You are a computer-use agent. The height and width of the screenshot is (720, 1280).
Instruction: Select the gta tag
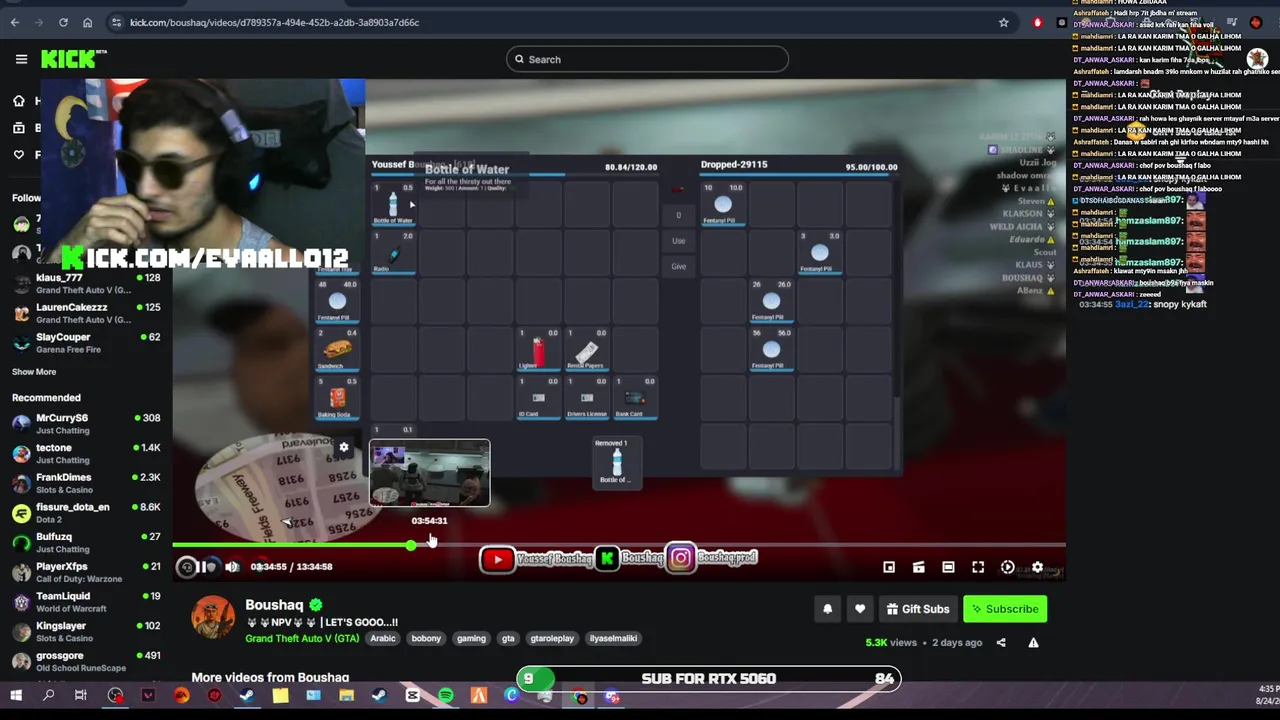pos(508,638)
